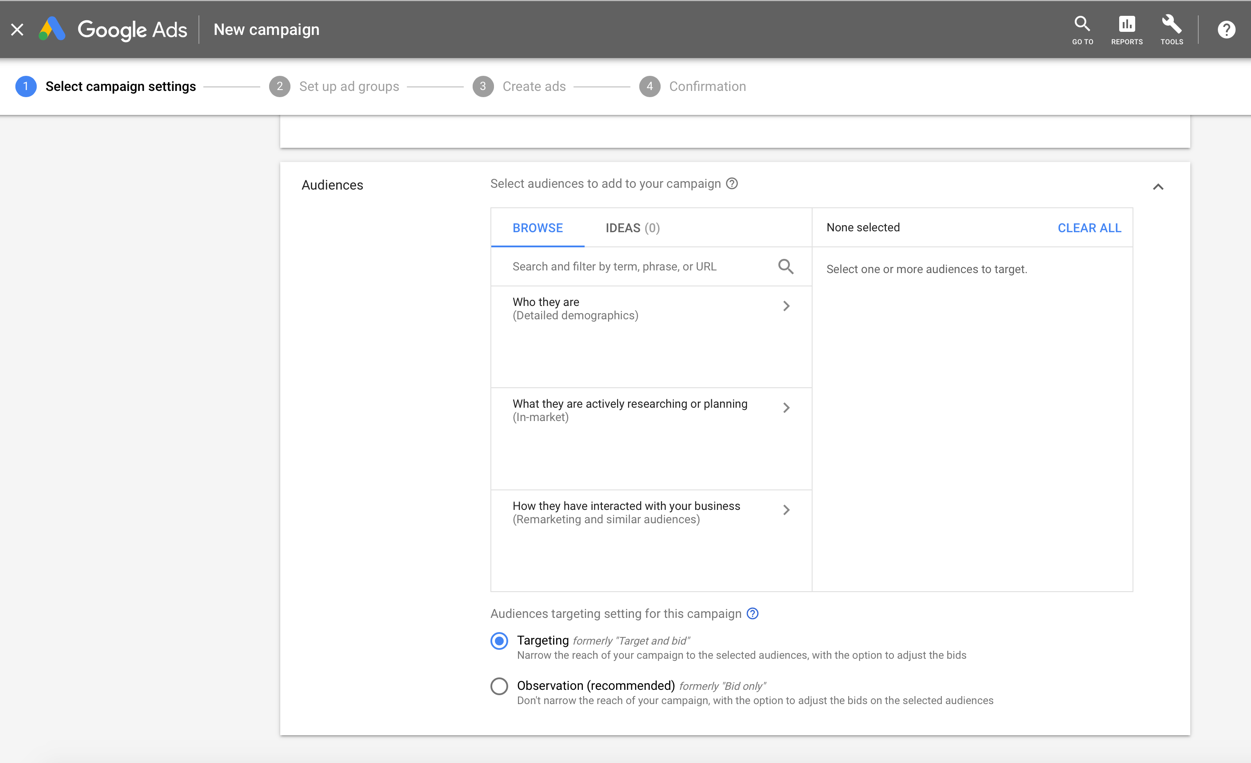Select the Observation (recommended) radio button

click(x=499, y=686)
